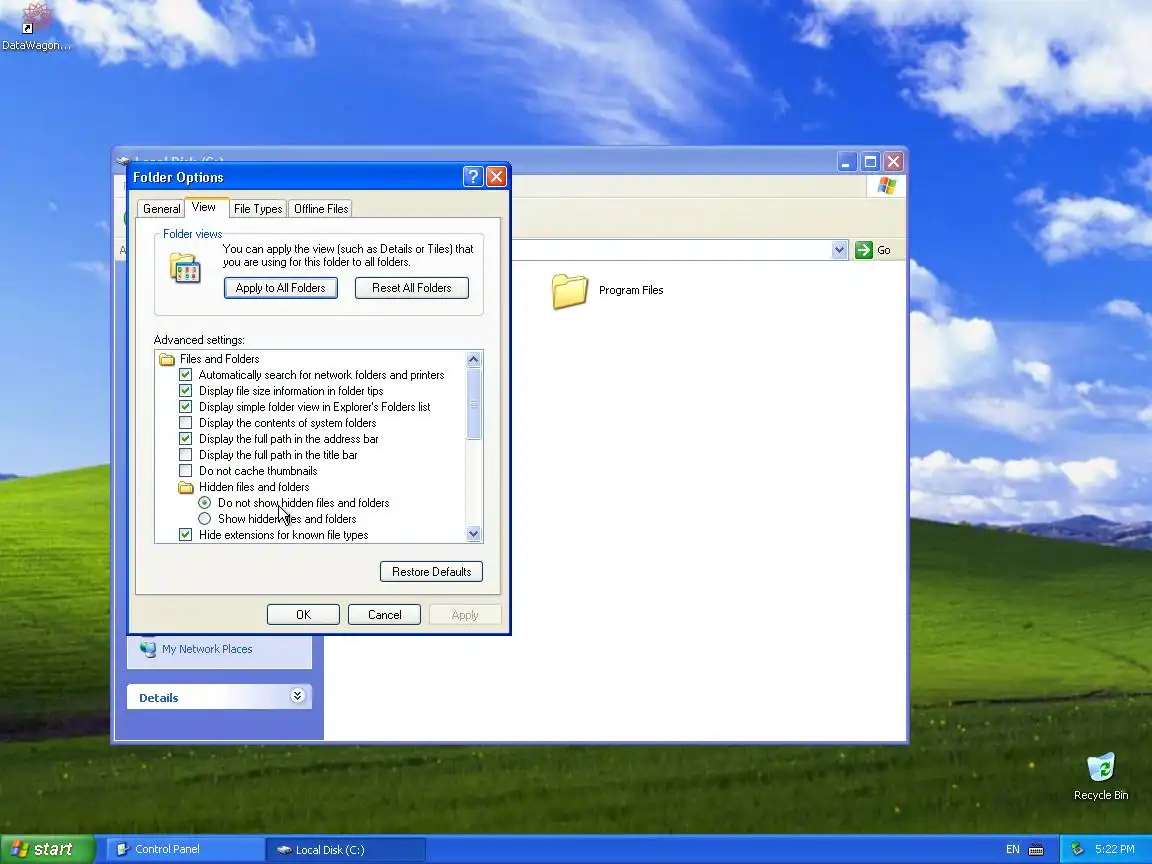Click the 5:22 PM clock
The width and height of the screenshot is (1152, 864).
(1115, 849)
